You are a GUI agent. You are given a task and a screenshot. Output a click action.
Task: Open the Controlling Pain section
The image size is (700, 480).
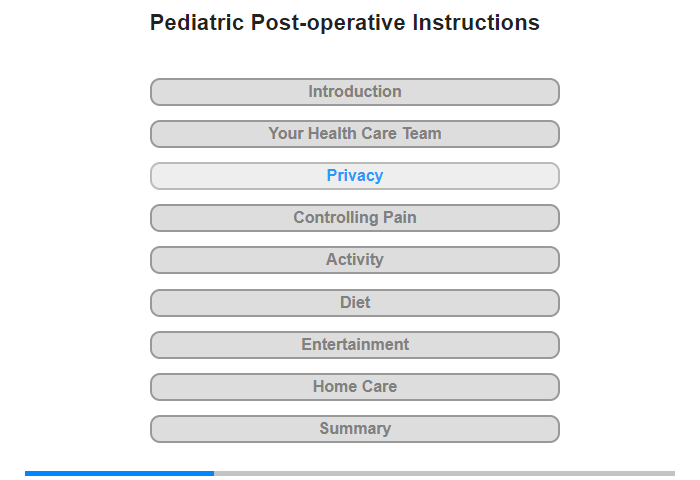354,218
